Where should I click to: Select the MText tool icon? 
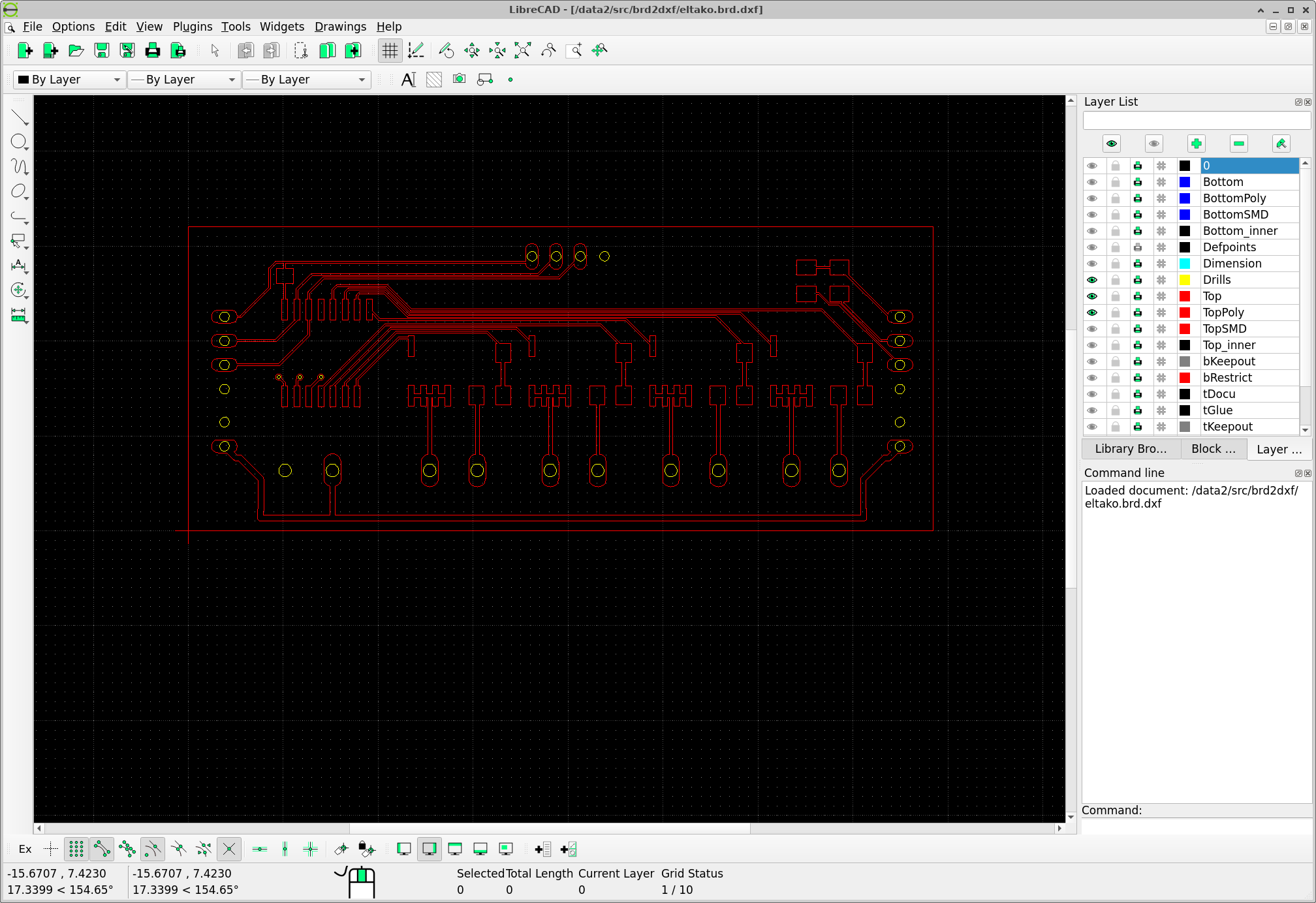tap(409, 80)
